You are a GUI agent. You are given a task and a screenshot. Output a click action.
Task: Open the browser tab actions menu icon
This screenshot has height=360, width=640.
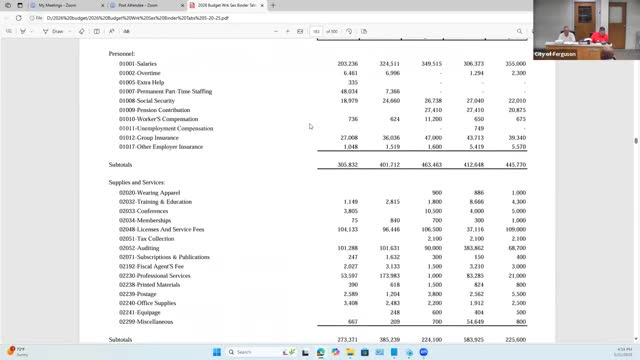point(20,5)
